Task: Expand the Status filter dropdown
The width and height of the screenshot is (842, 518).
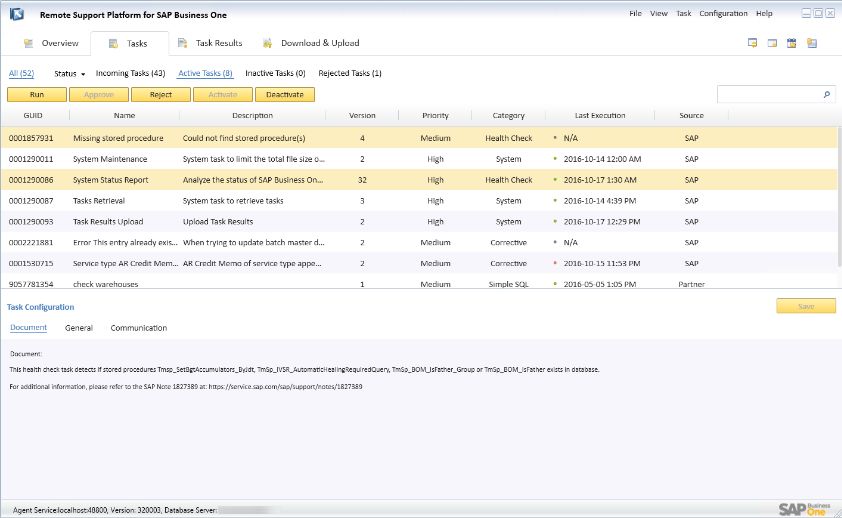Action: 69,74
